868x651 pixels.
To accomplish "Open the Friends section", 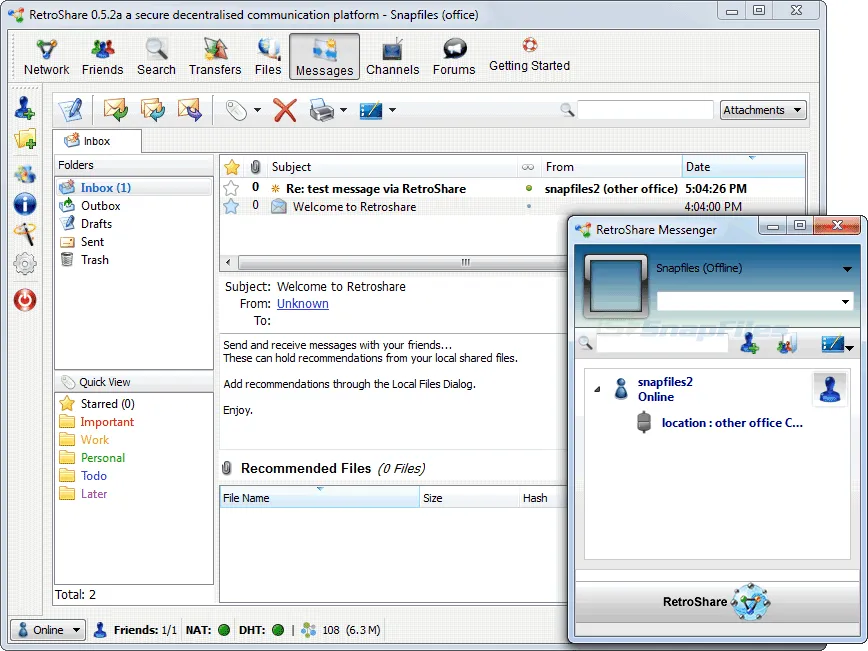I will [x=102, y=57].
